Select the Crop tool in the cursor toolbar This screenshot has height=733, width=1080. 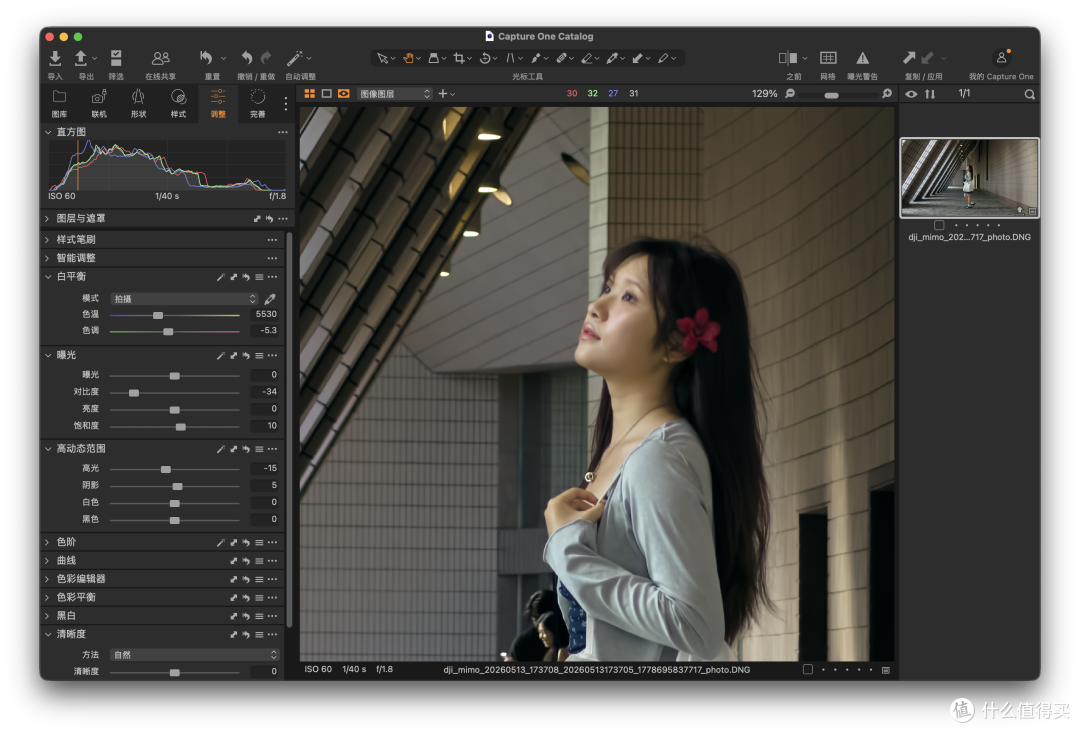(459, 59)
